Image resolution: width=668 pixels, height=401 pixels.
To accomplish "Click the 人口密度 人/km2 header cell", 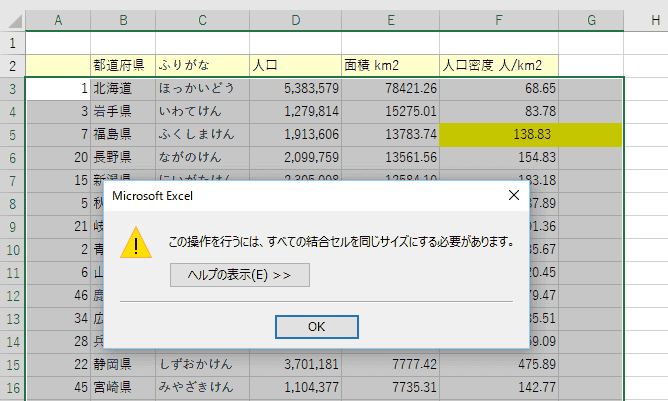I will point(499,66).
